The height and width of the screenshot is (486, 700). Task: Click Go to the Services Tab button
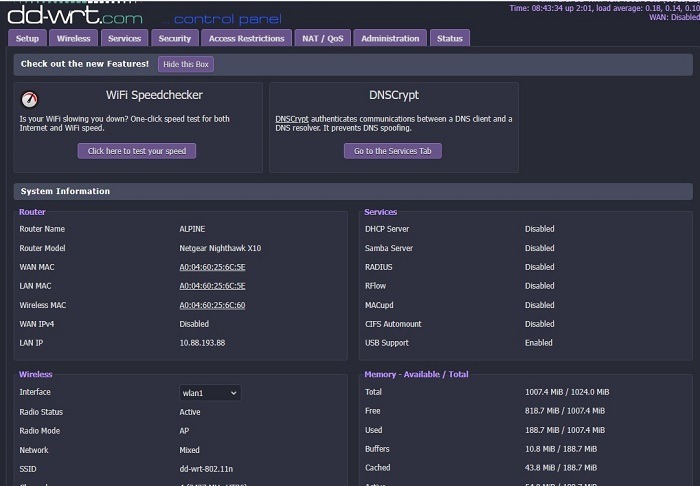393,151
